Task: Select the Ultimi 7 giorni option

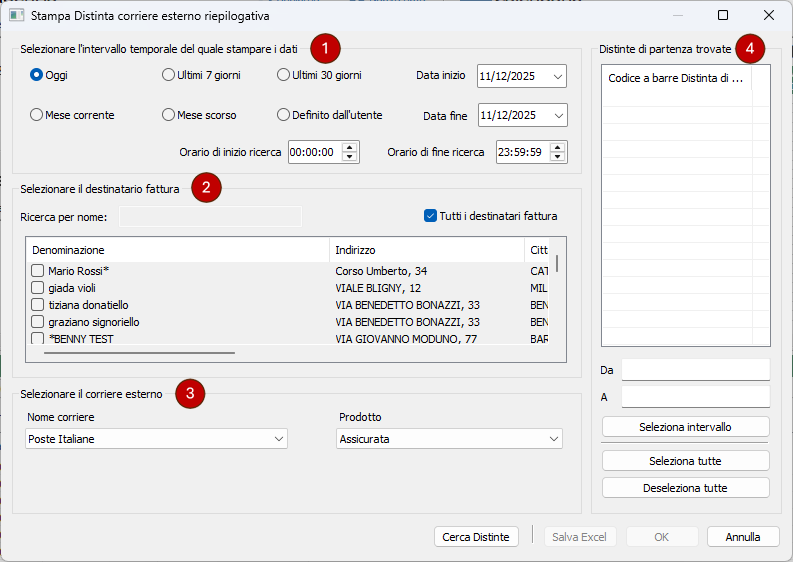Action: (x=168, y=75)
